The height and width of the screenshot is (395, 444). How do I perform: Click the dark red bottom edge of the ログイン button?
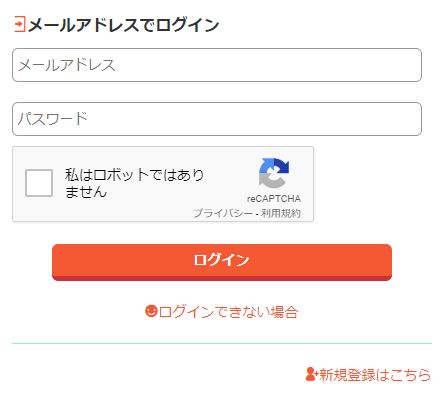point(222,278)
